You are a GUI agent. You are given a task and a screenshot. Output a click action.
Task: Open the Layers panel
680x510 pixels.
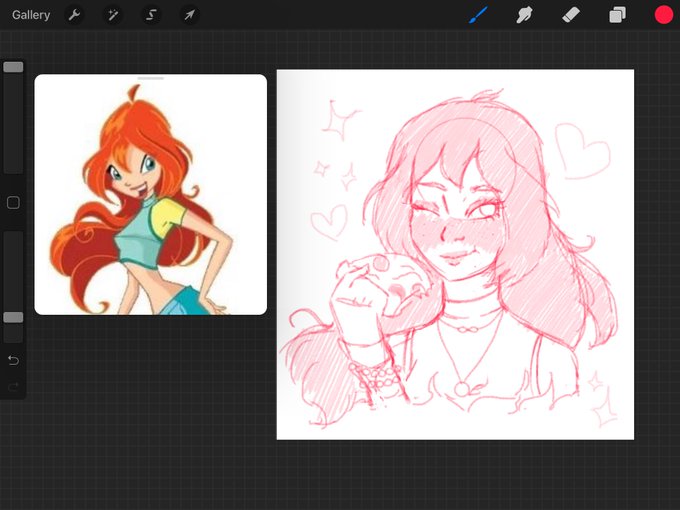617,15
